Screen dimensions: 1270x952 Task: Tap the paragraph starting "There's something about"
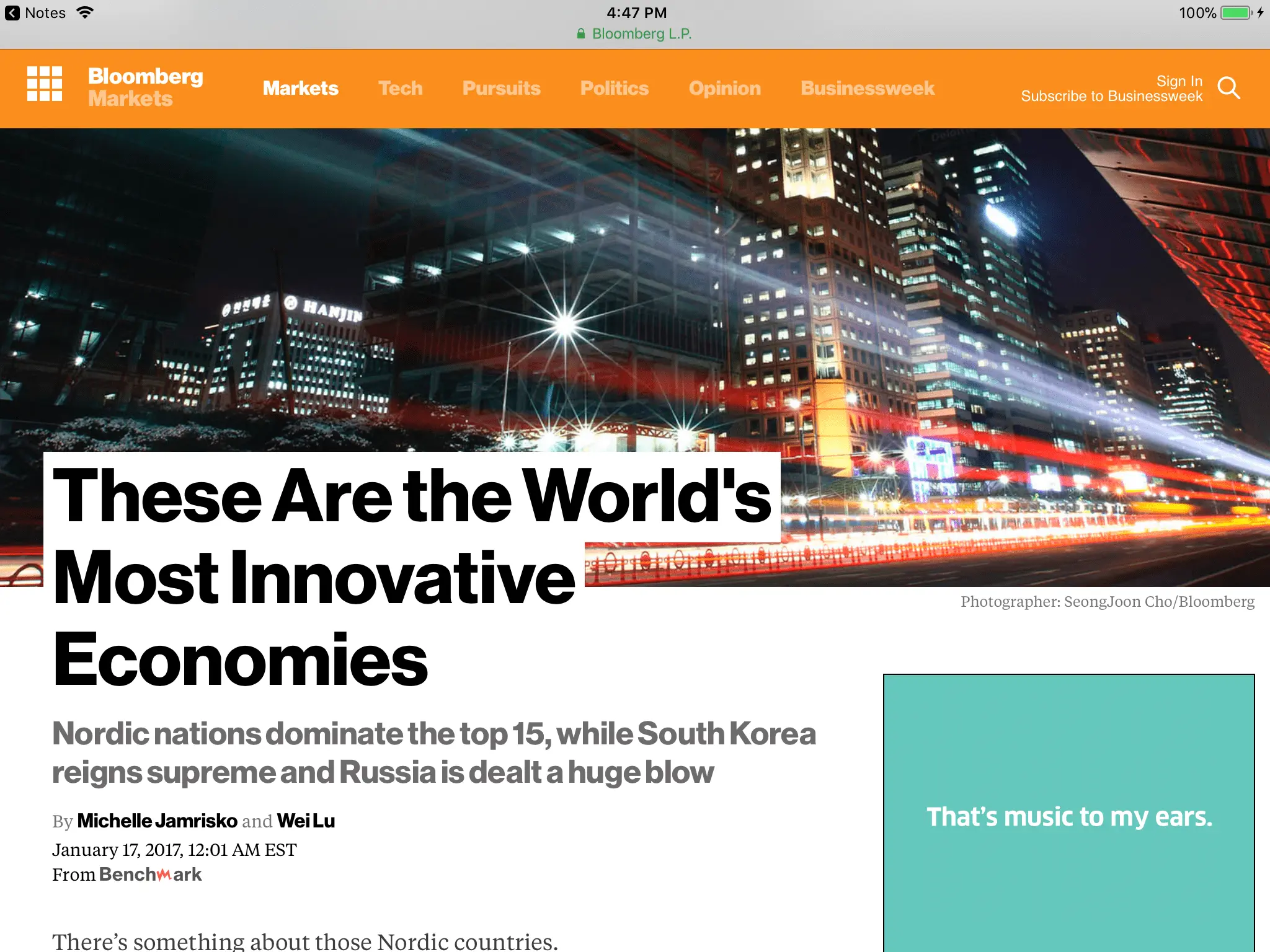pyautogui.click(x=305, y=941)
